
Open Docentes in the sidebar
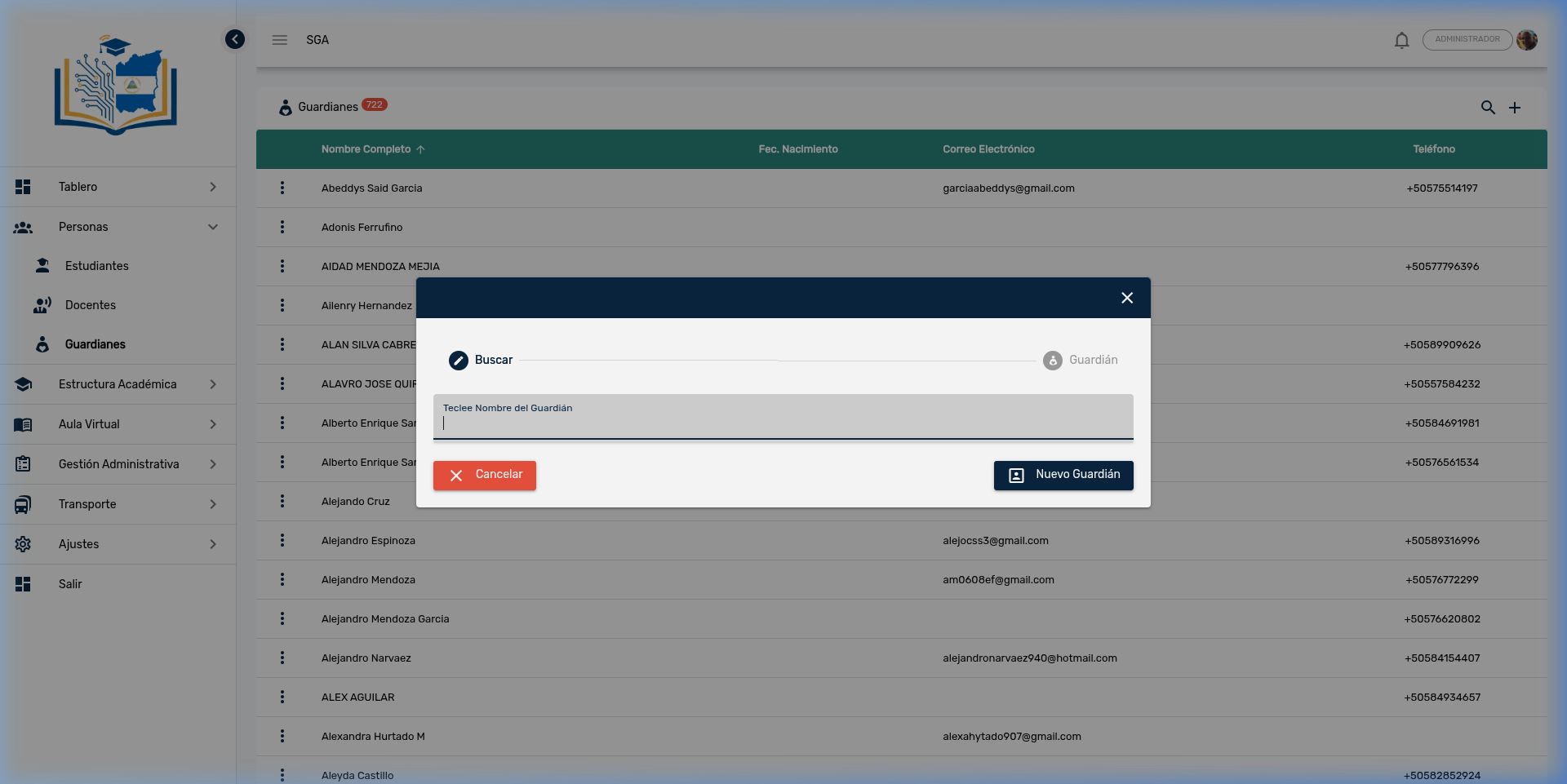pos(91,305)
